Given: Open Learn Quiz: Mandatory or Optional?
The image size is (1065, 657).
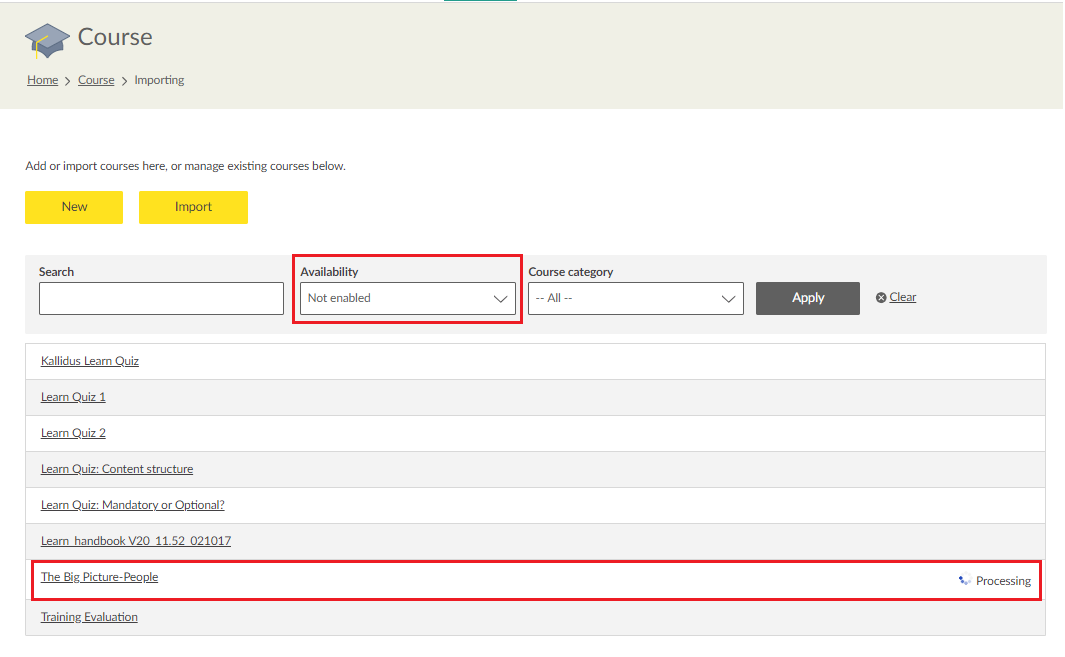Looking at the screenshot, I should tap(132, 505).
